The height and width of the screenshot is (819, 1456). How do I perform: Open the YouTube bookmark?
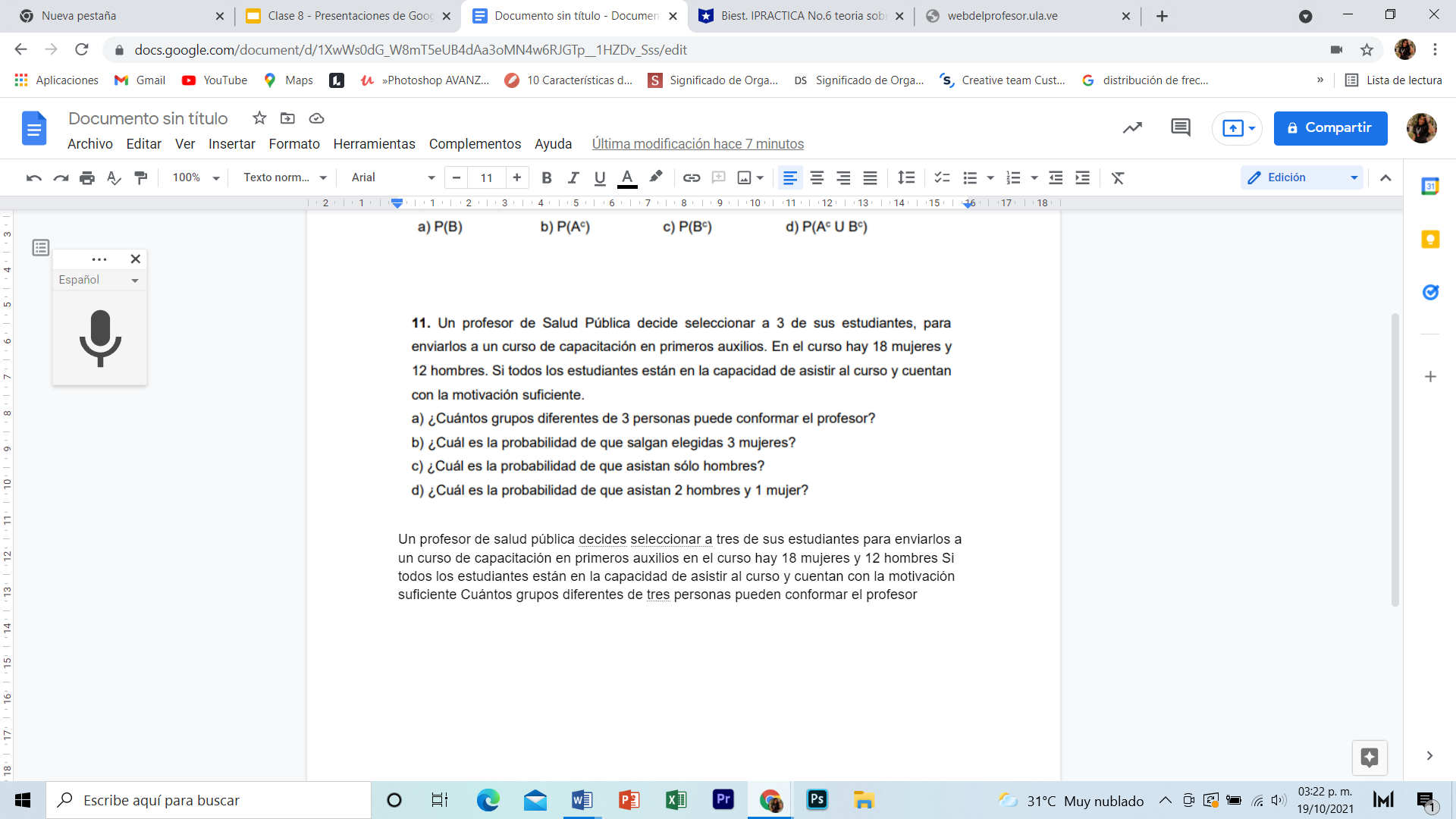215,80
